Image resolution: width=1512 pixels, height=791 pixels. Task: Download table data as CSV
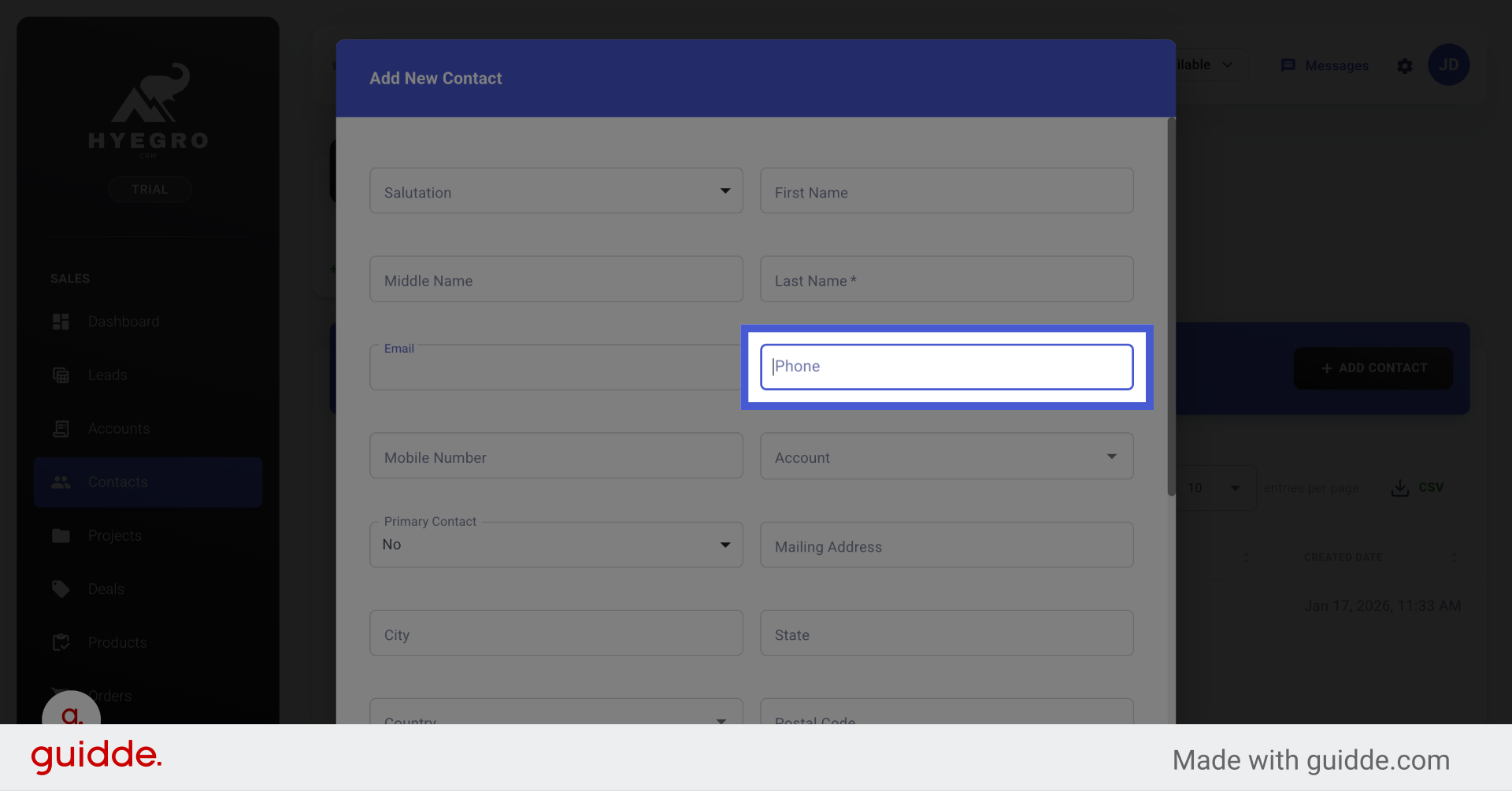click(1417, 487)
